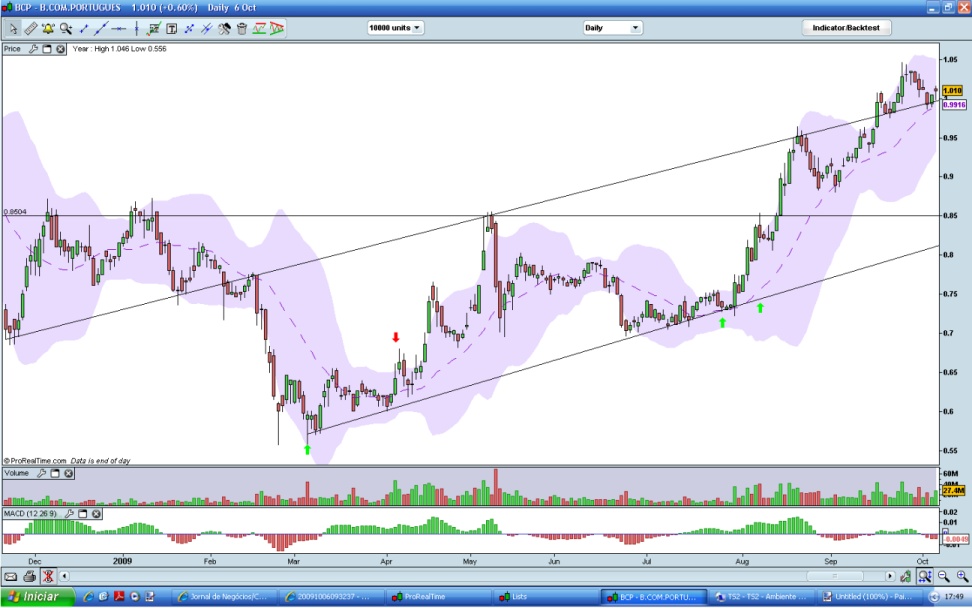Open the wrench and hammer object settings
Image resolution: width=972 pixels, height=608 pixels.
point(224,29)
